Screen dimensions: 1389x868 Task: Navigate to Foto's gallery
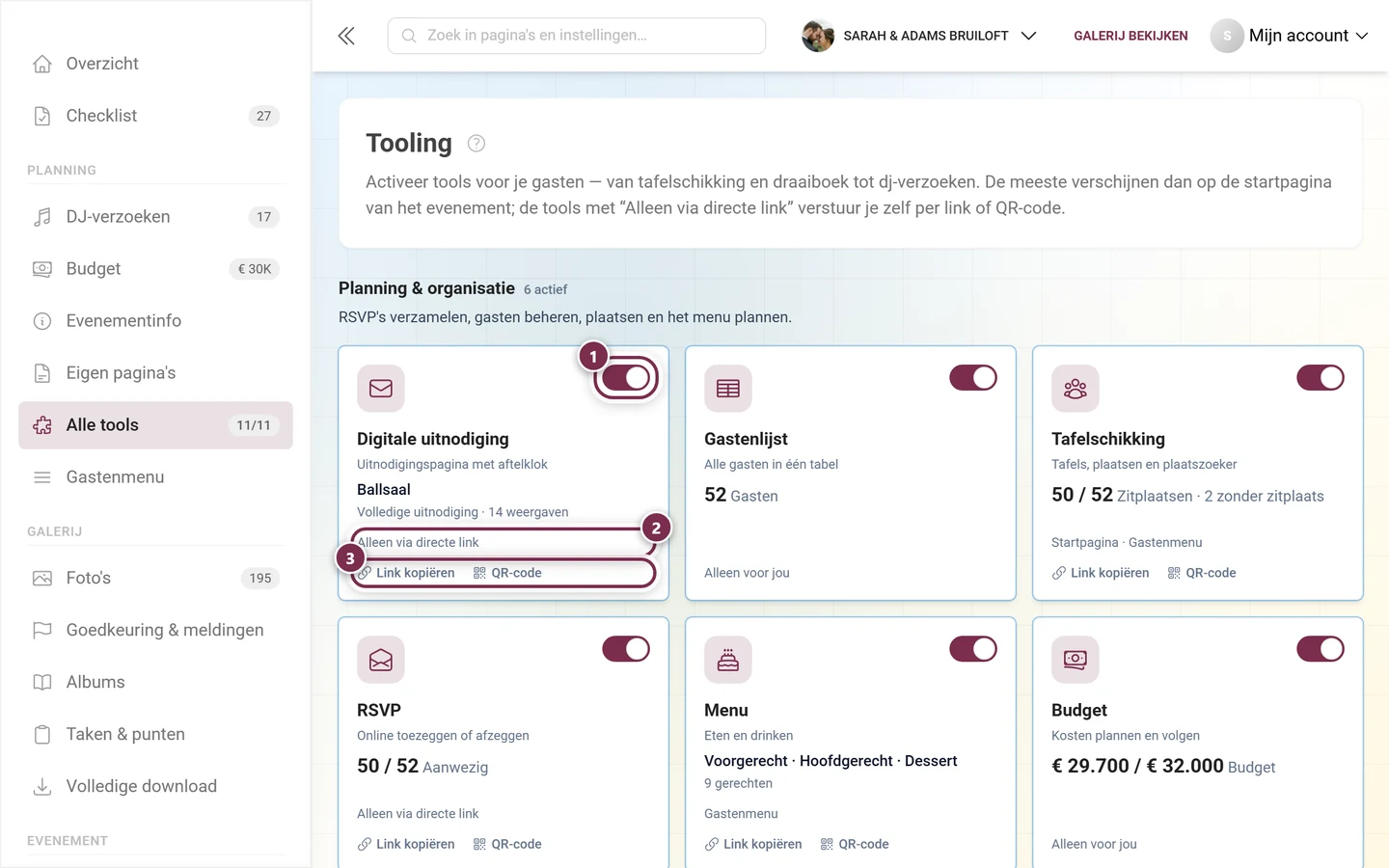click(155, 579)
